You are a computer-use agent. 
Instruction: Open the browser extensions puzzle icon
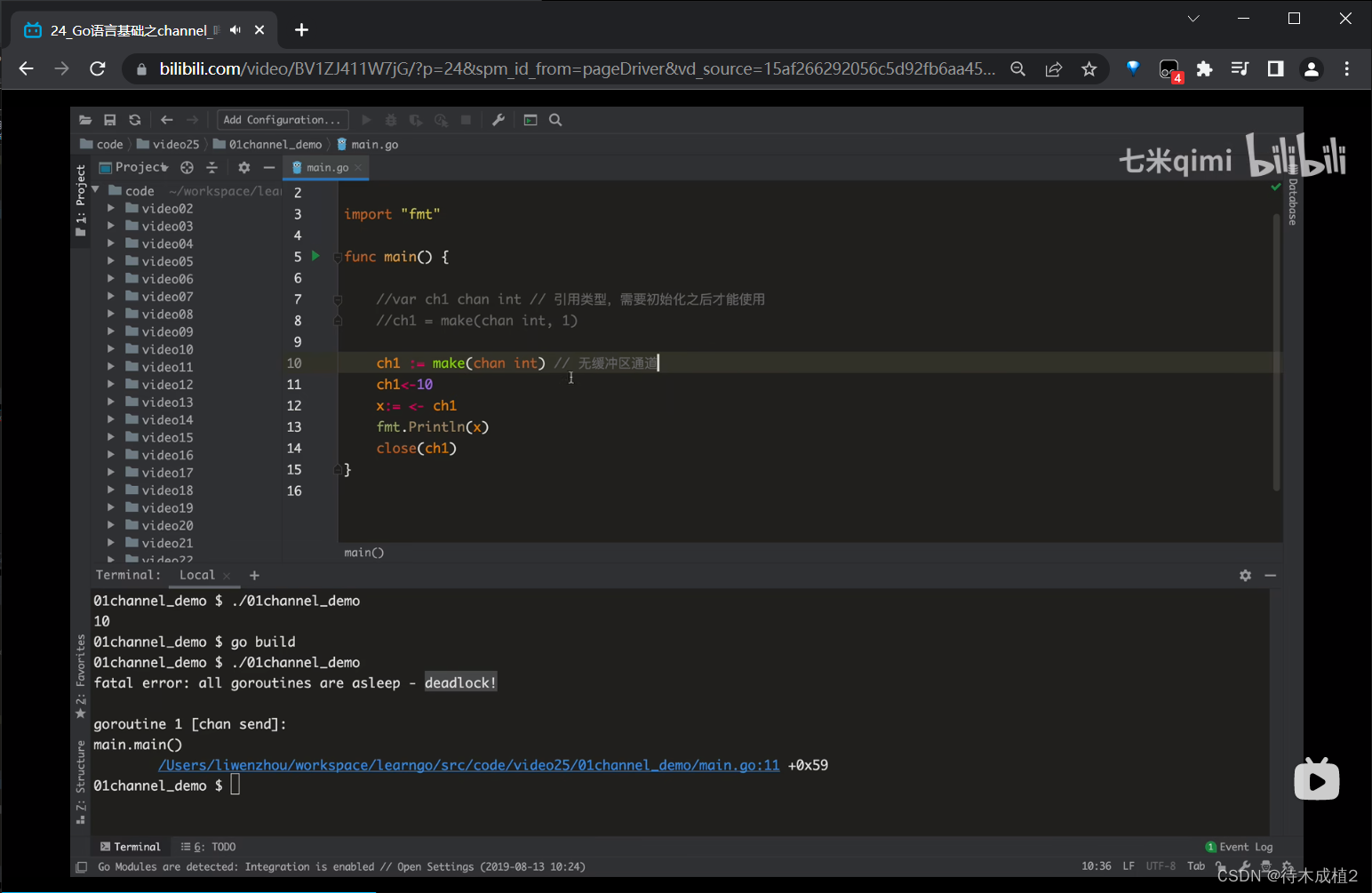1204,68
